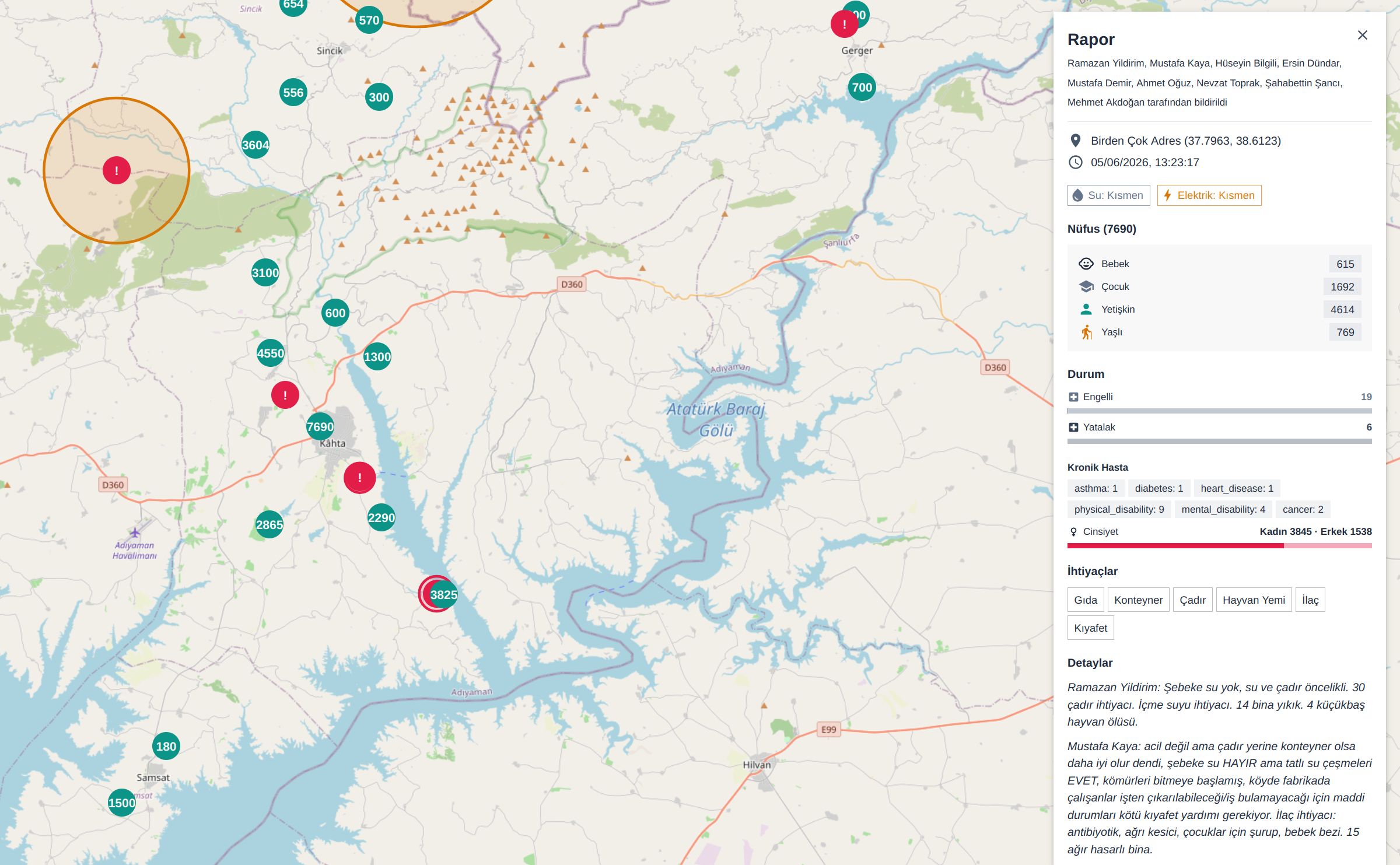
Task: Click the Yatalak progress bar
Action: click(x=1219, y=441)
